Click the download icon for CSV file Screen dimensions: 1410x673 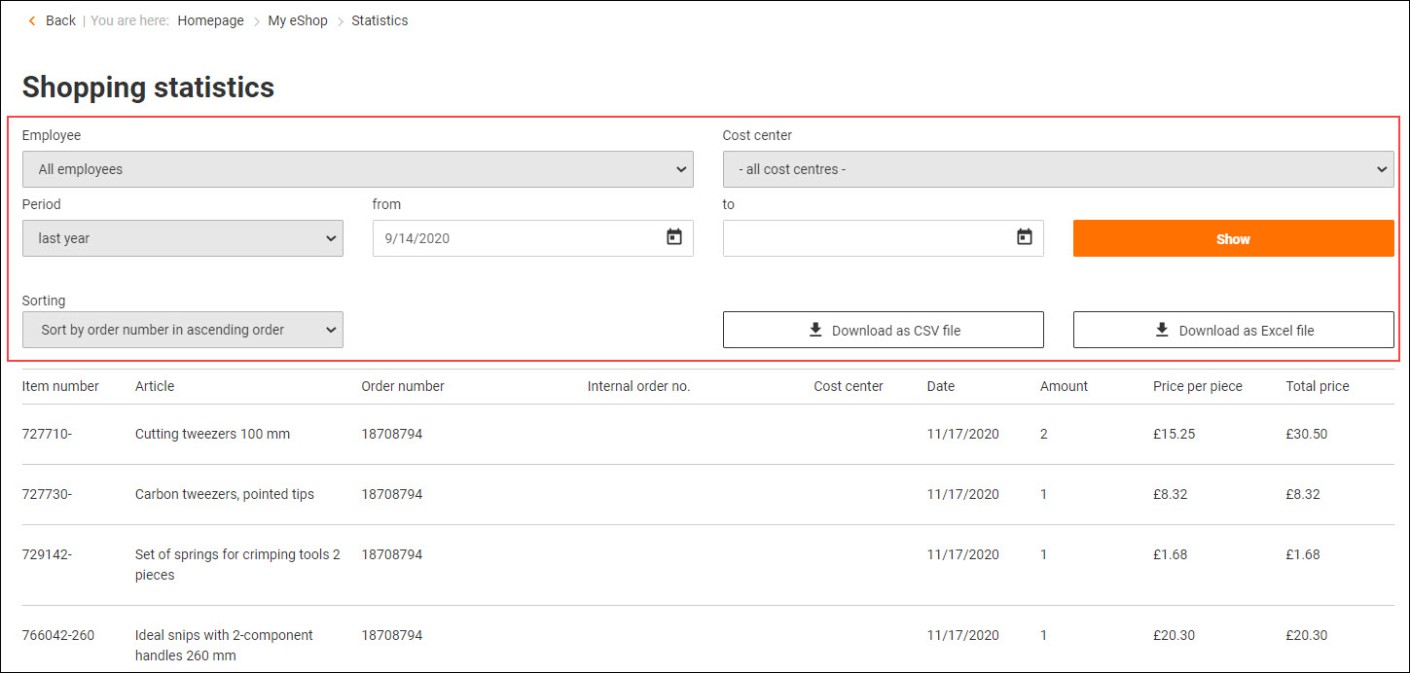tap(815, 330)
